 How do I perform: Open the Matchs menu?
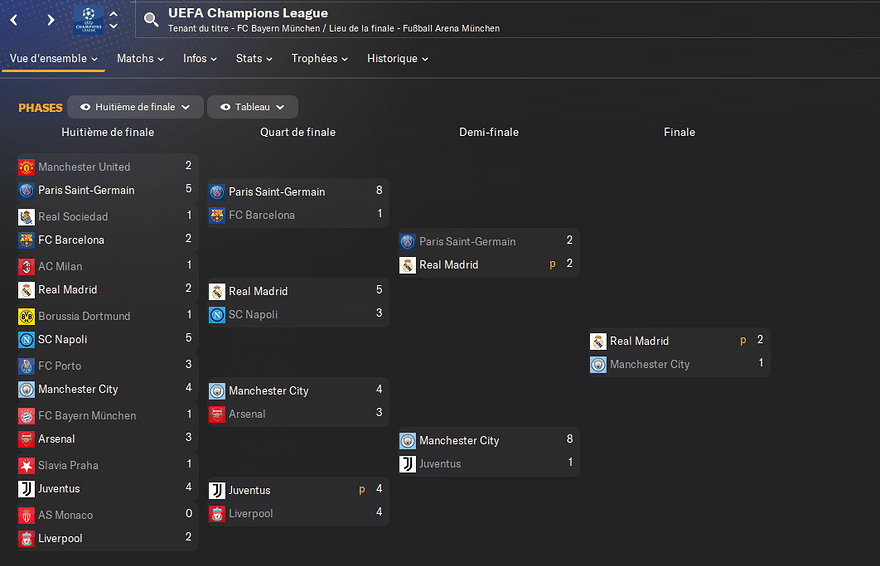140,59
